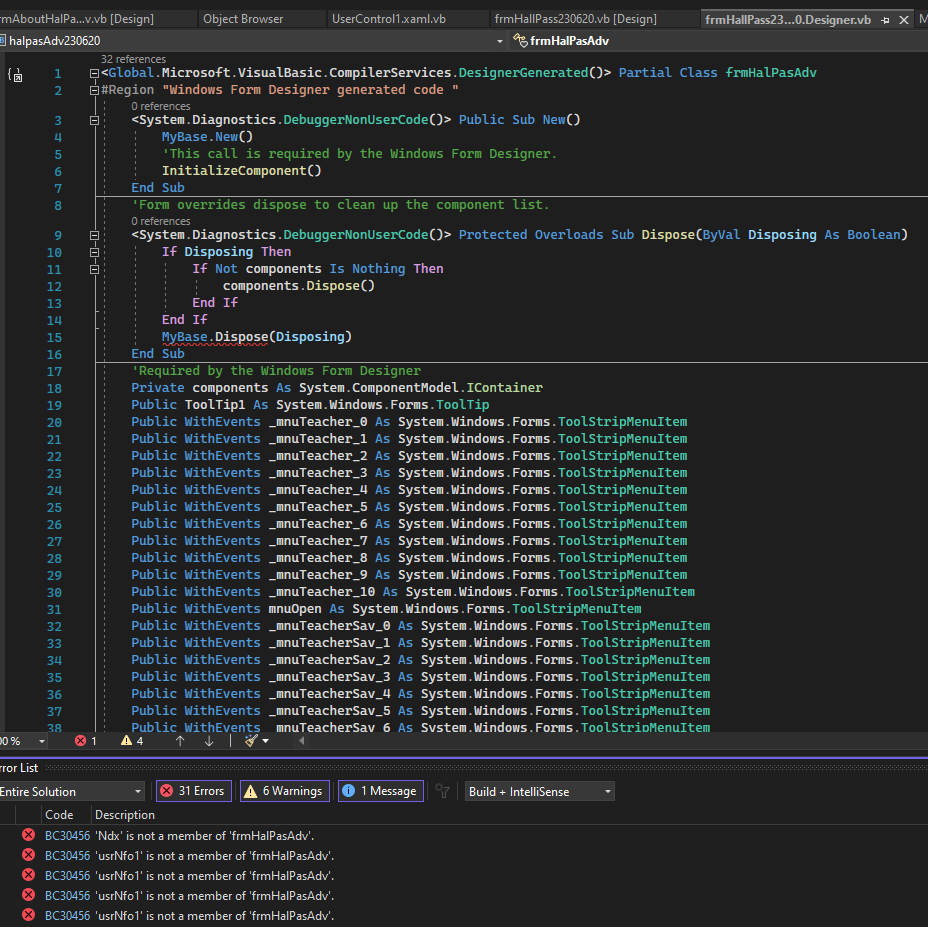Image resolution: width=928 pixels, height=927 pixels.
Task: Click the Error List panel title
Action: coord(19,768)
